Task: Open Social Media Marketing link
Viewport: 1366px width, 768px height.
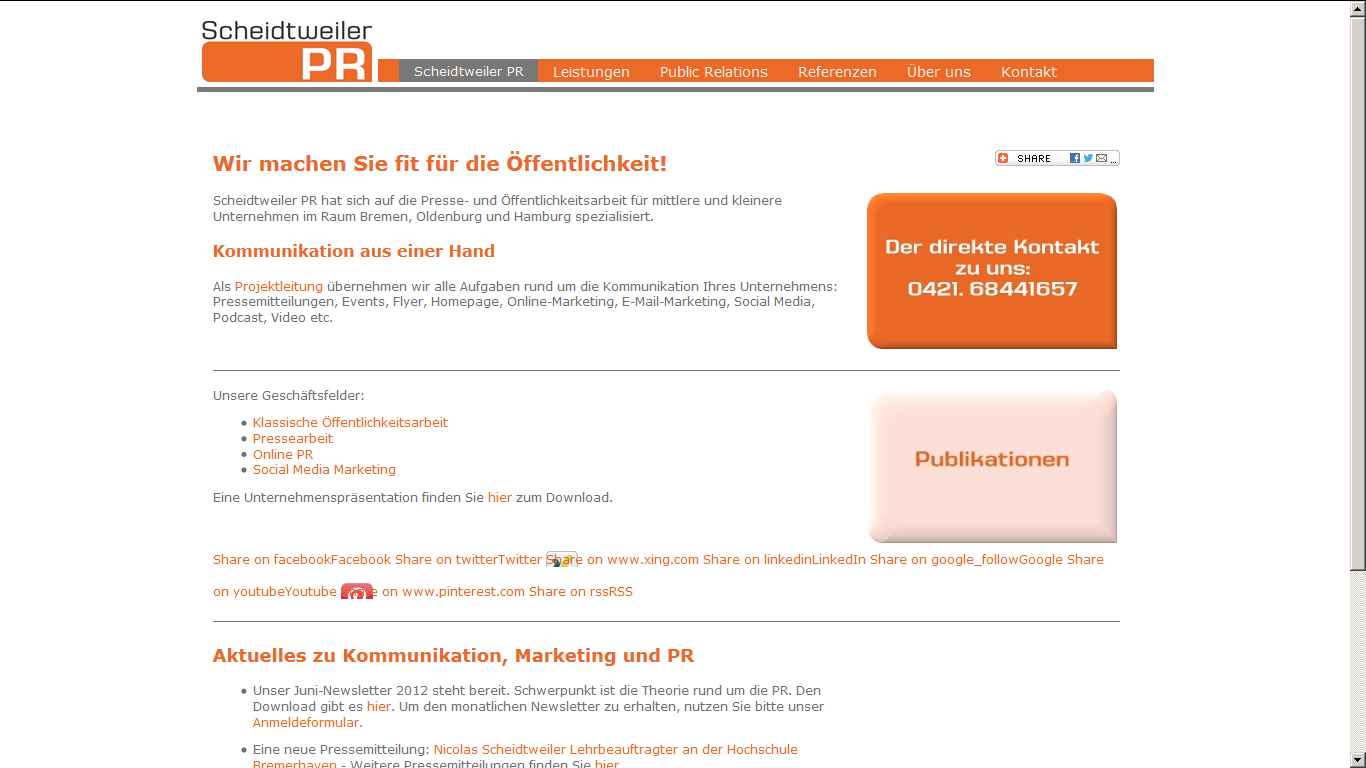Action: pos(324,470)
